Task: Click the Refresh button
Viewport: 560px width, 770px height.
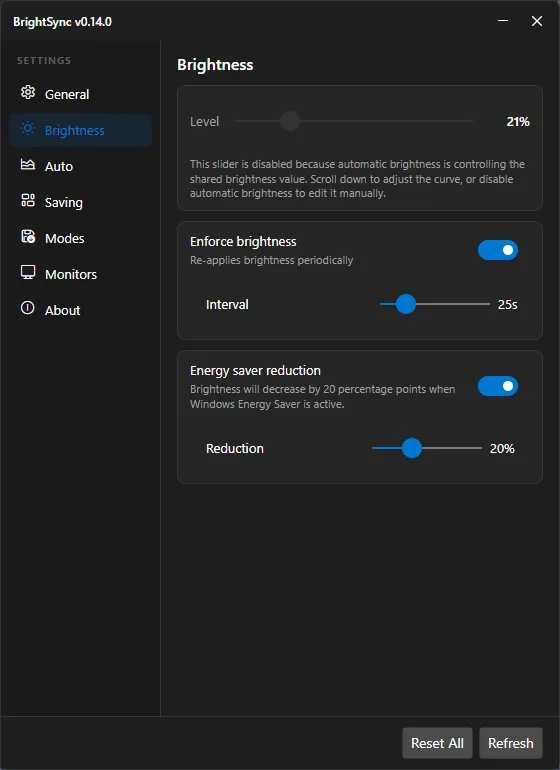Action: click(510, 743)
